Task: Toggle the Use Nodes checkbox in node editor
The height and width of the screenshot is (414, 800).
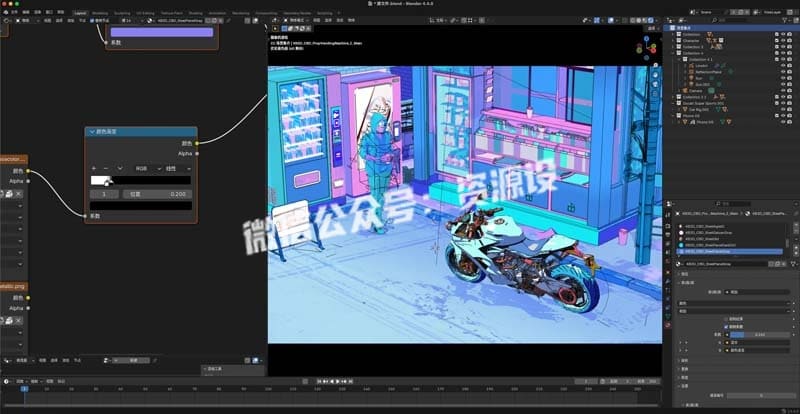Action: [92, 20]
